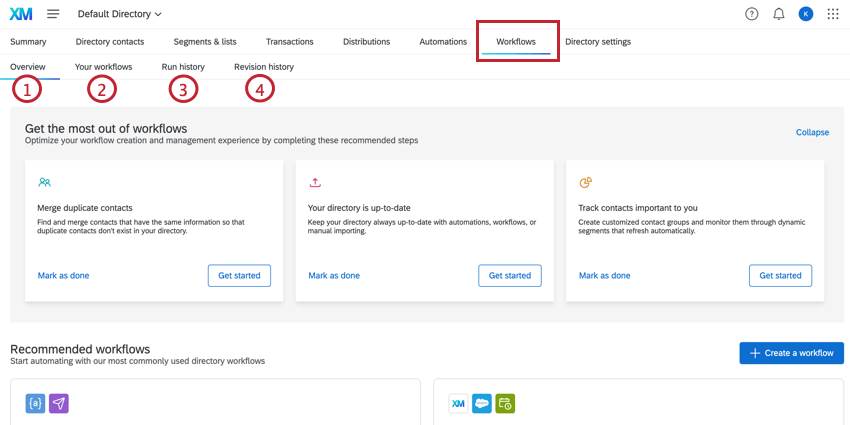The width and height of the screenshot is (850, 425).
Task: Click Get started for Merge duplicate contacts
Action: (239, 276)
